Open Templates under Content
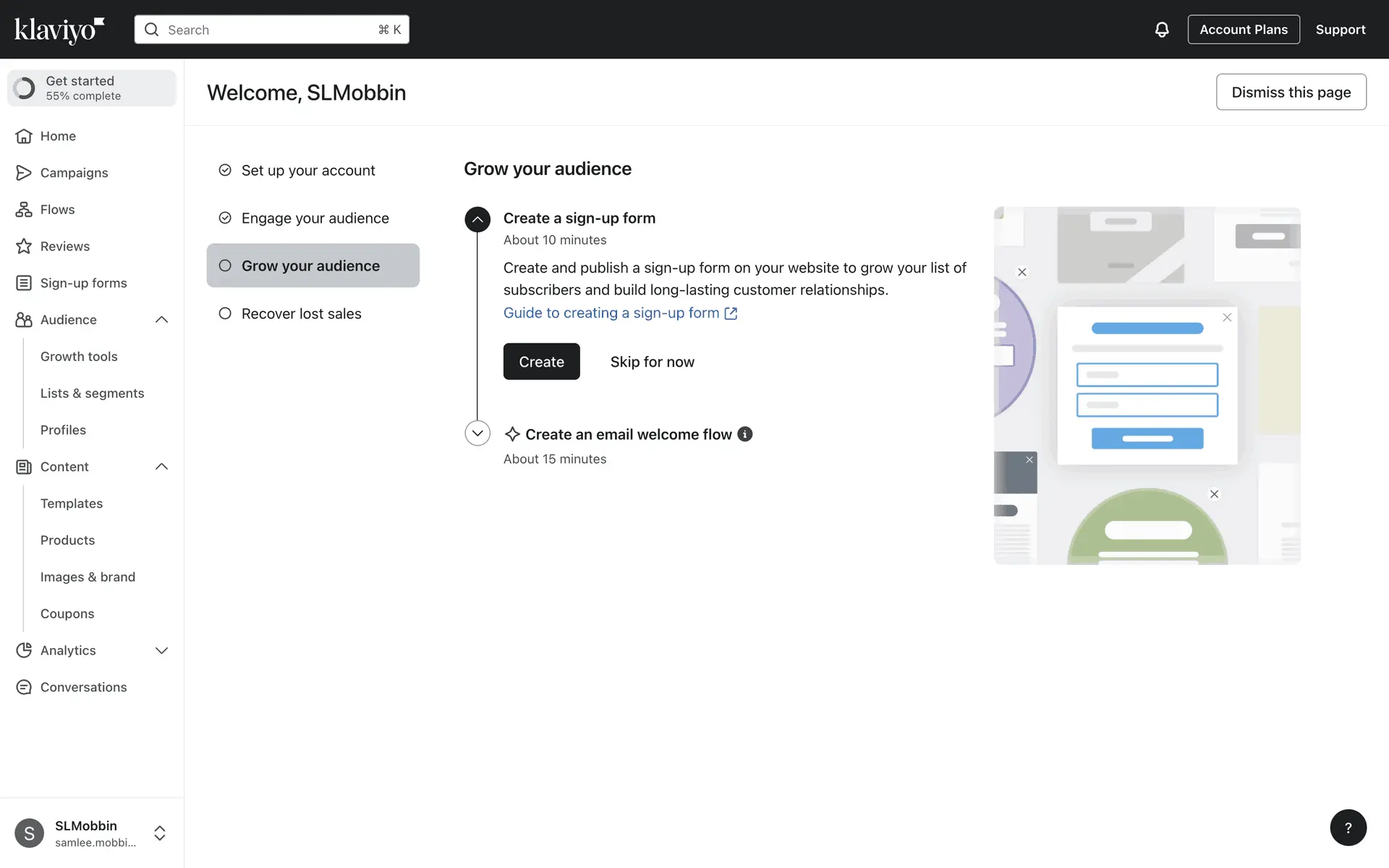 [x=72, y=503]
